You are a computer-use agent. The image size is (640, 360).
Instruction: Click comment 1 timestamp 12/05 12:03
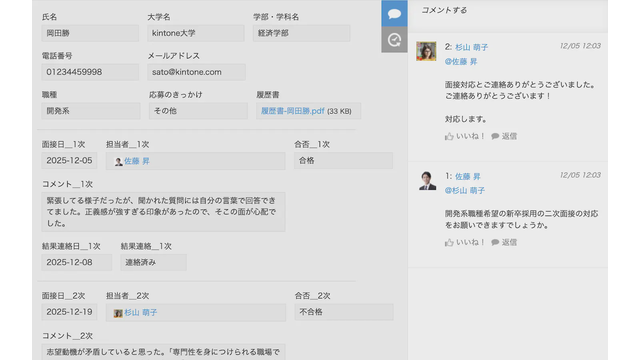580,175
